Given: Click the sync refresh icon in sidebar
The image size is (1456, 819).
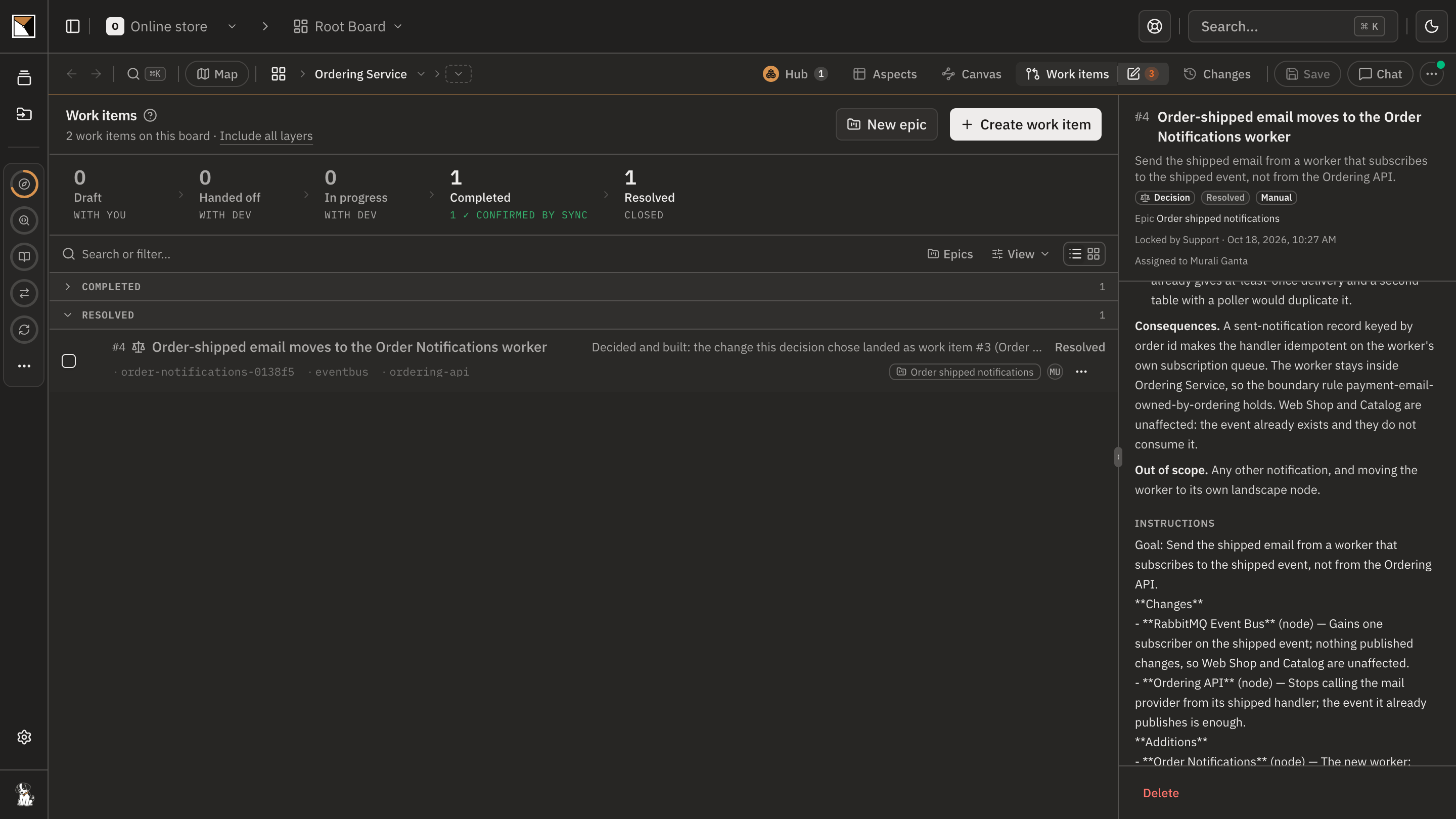Looking at the screenshot, I should click(x=24, y=330).
